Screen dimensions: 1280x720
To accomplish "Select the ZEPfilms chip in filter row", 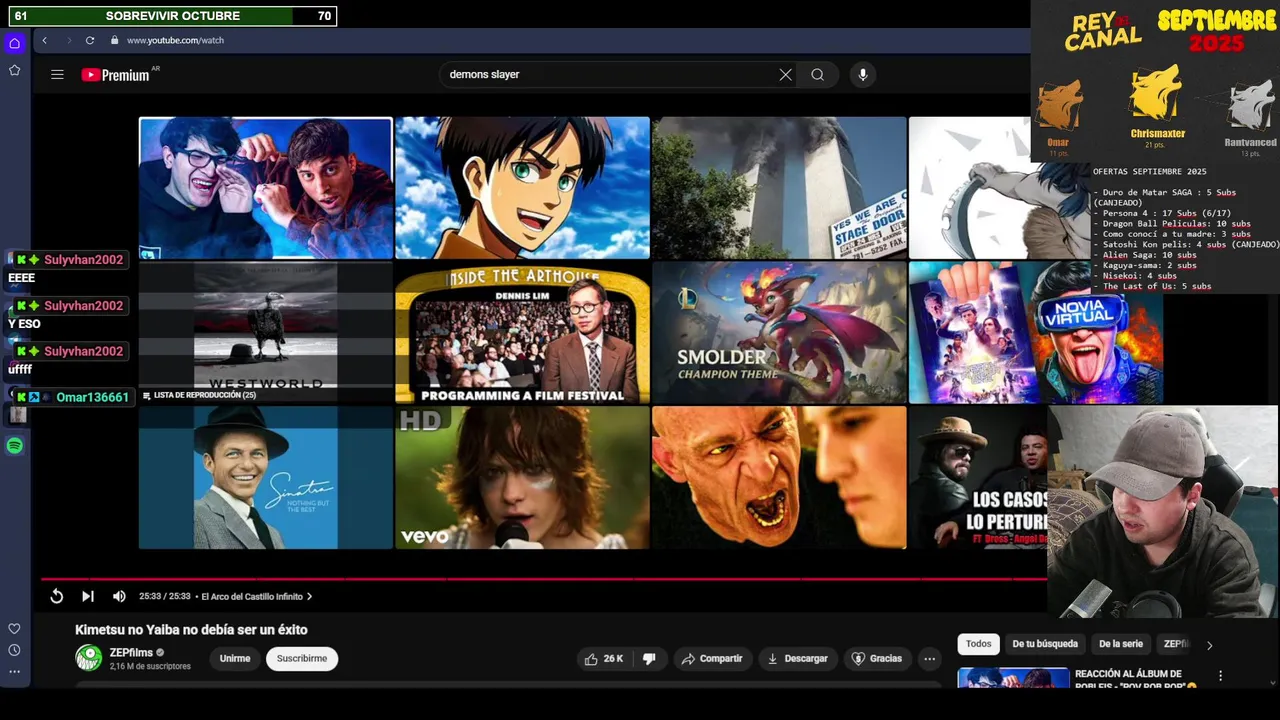I will coord(1176,644).
